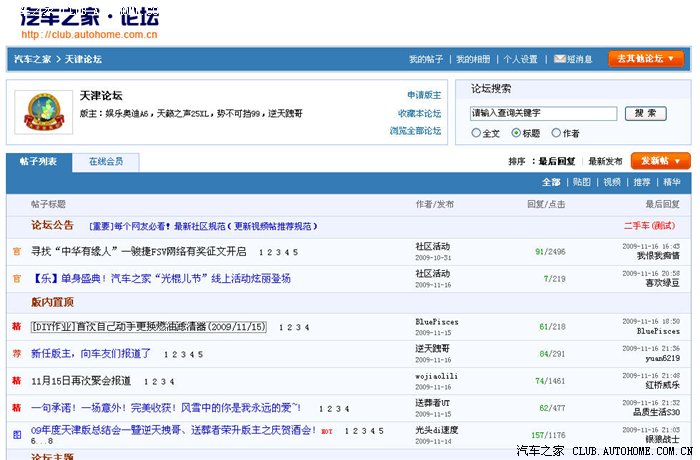Sort by 最后回复

(557, 161)
